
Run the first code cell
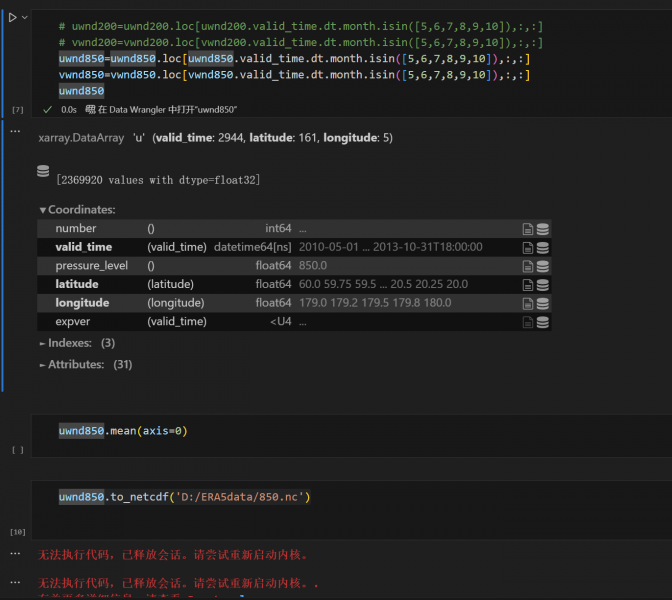13,17
